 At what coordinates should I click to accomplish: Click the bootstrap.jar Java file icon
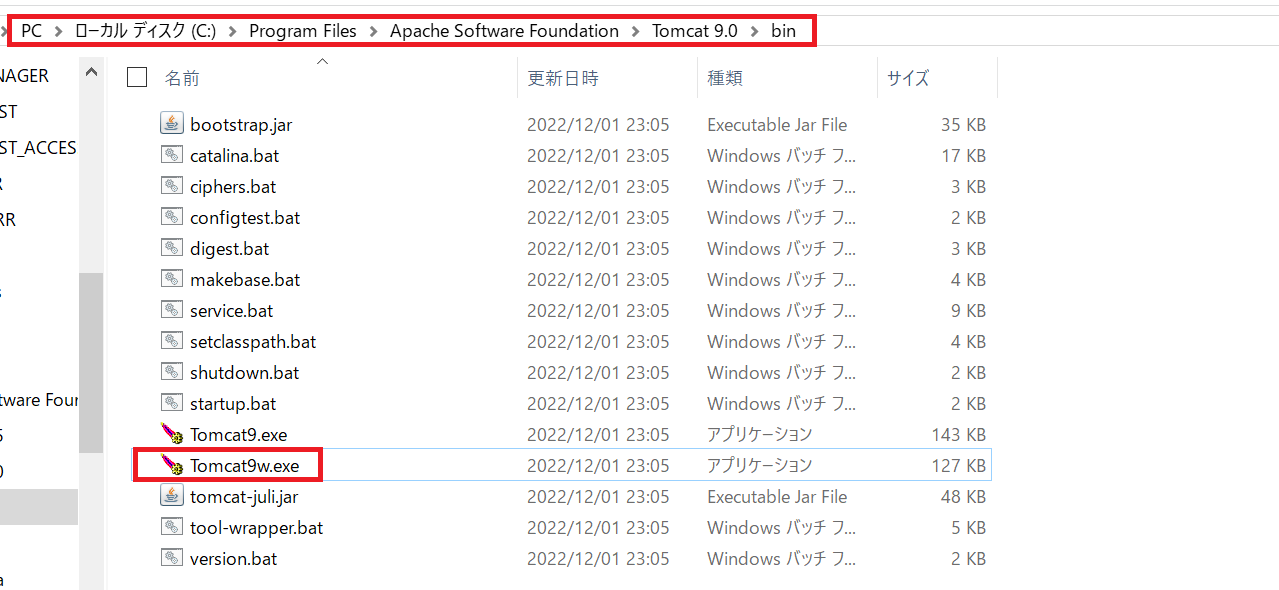[x=173, y=124]
